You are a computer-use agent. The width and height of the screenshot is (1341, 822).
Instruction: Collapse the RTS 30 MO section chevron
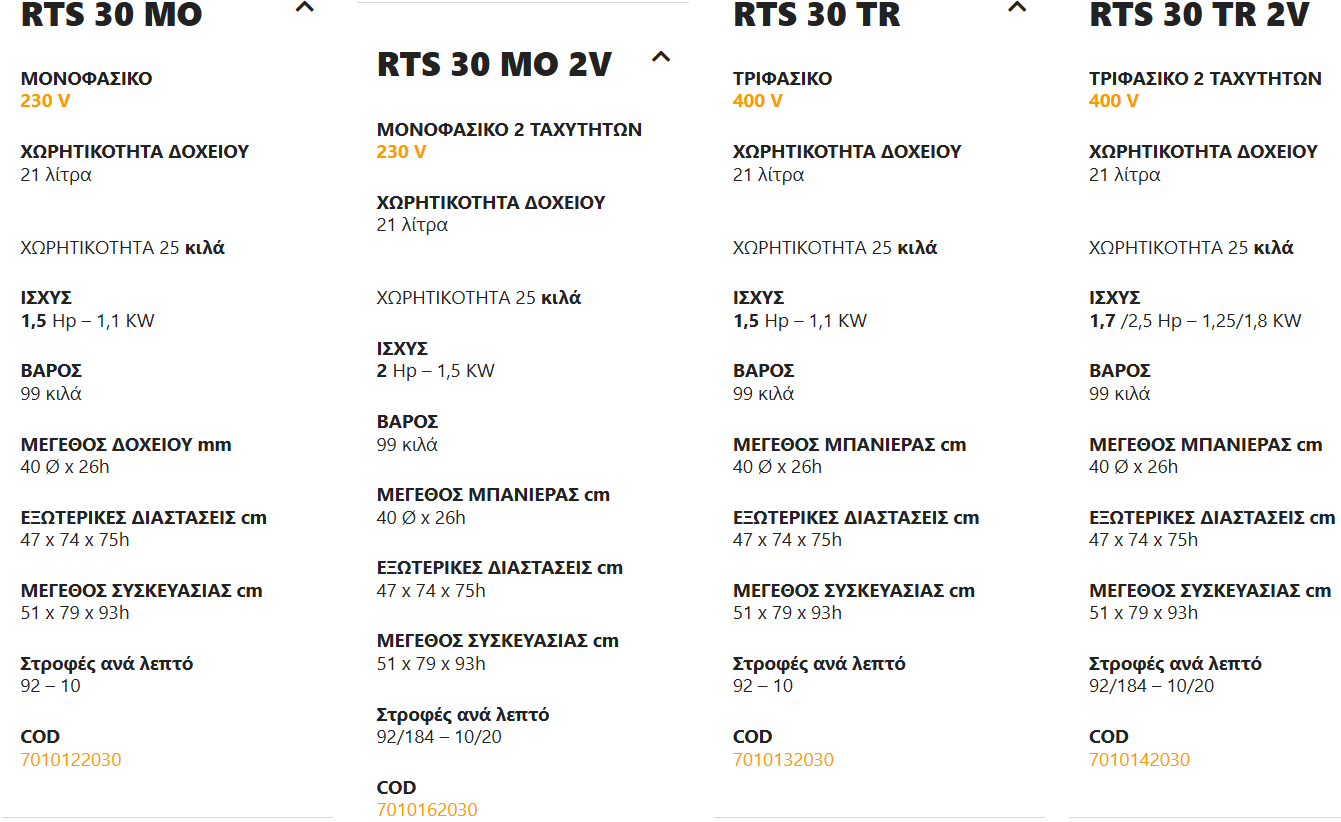pyautogui.click(x=305, y=8)
